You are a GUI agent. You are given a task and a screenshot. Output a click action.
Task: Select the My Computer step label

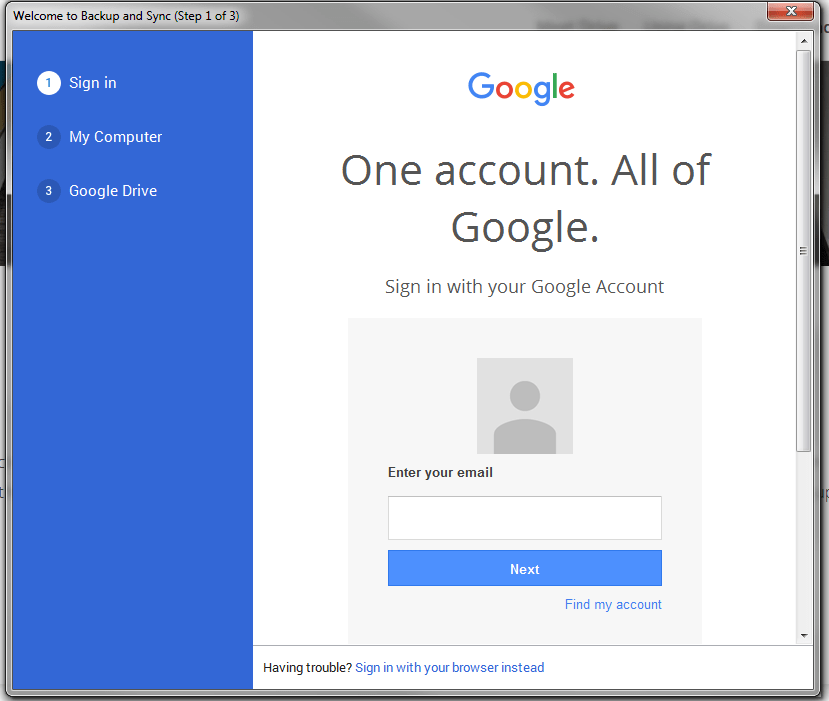[x=115, y=137]
